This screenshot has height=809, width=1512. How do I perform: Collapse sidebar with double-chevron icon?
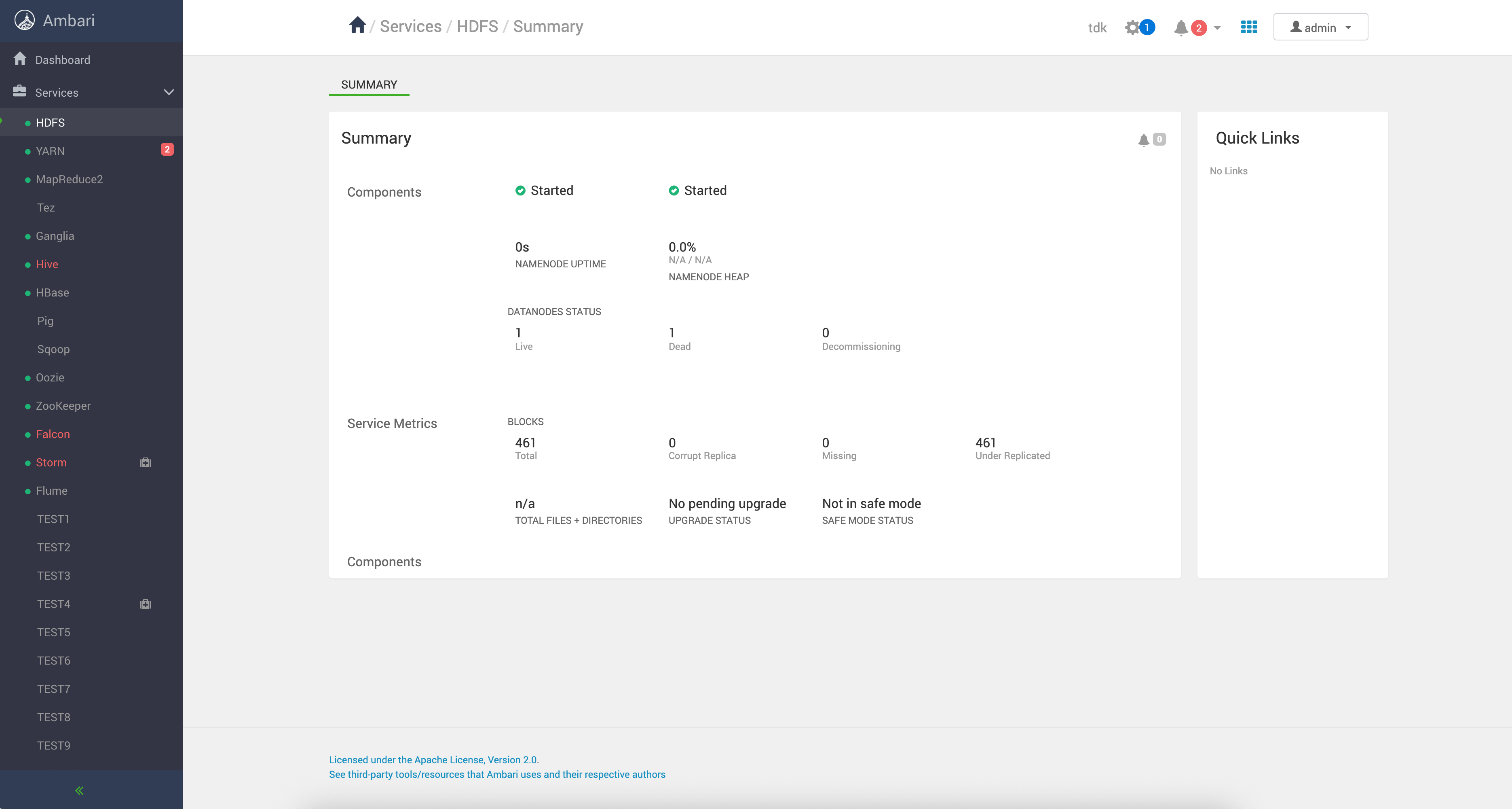[79, 791]
